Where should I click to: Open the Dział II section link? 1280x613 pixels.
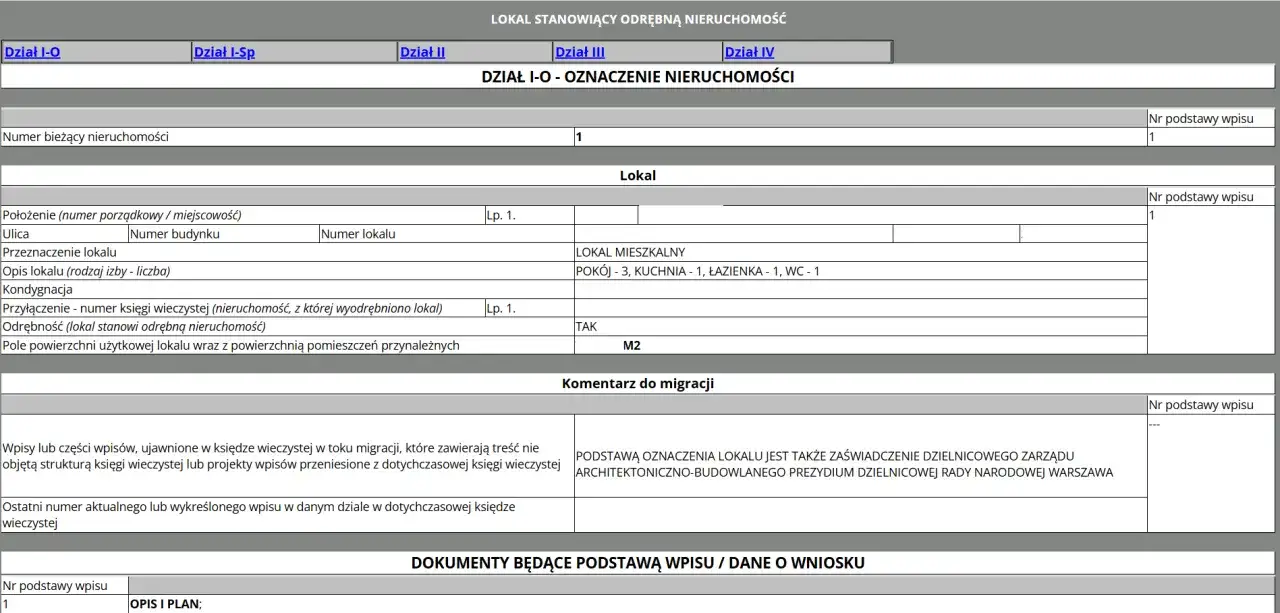(421, 51)
